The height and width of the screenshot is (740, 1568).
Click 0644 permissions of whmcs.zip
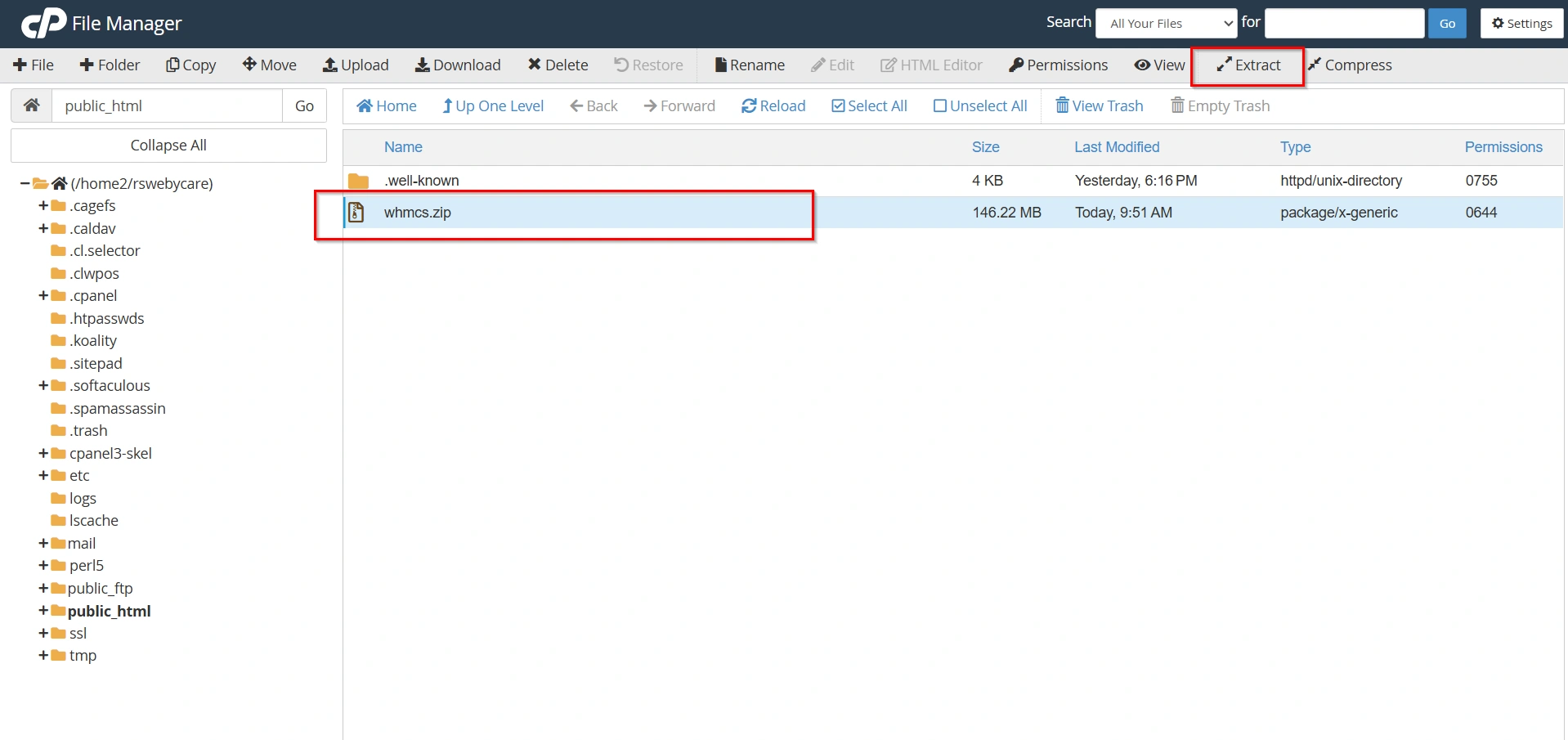(x=1481, y=213)
